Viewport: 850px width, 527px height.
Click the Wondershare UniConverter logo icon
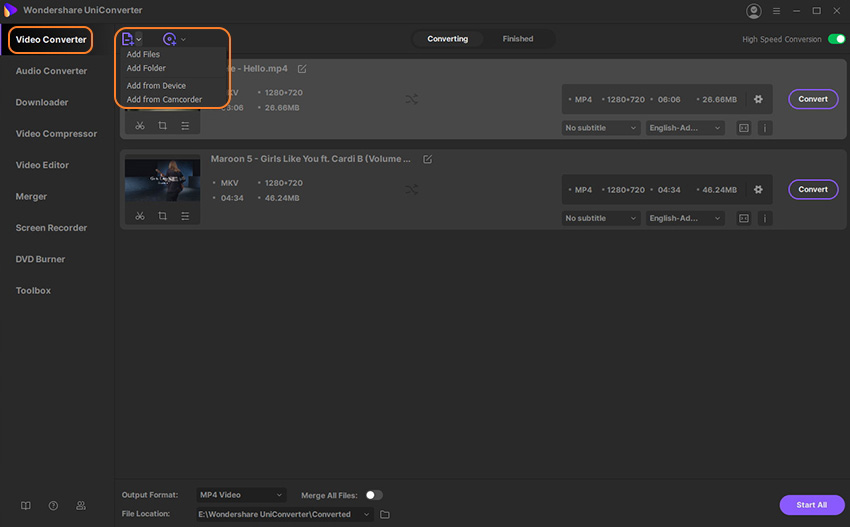10,10
